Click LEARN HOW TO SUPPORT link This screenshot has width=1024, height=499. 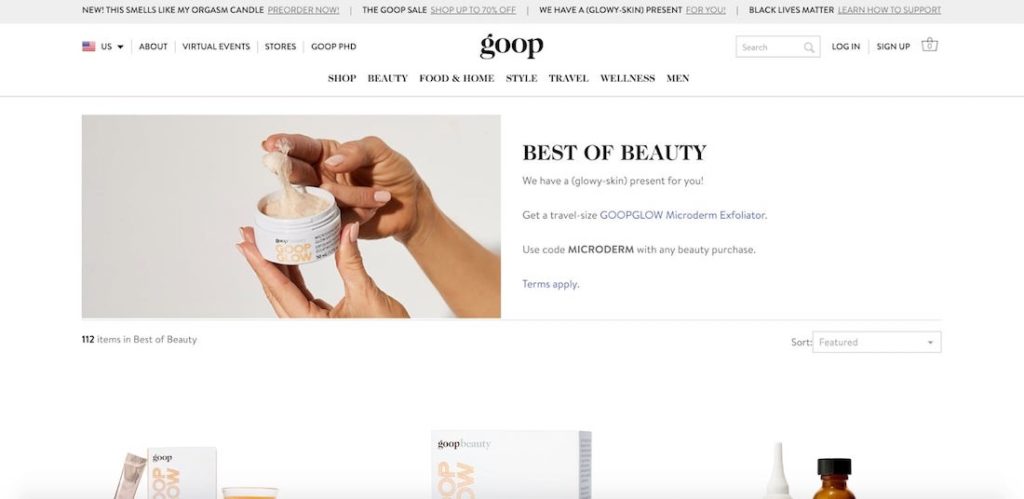click(x=889, y=10)
